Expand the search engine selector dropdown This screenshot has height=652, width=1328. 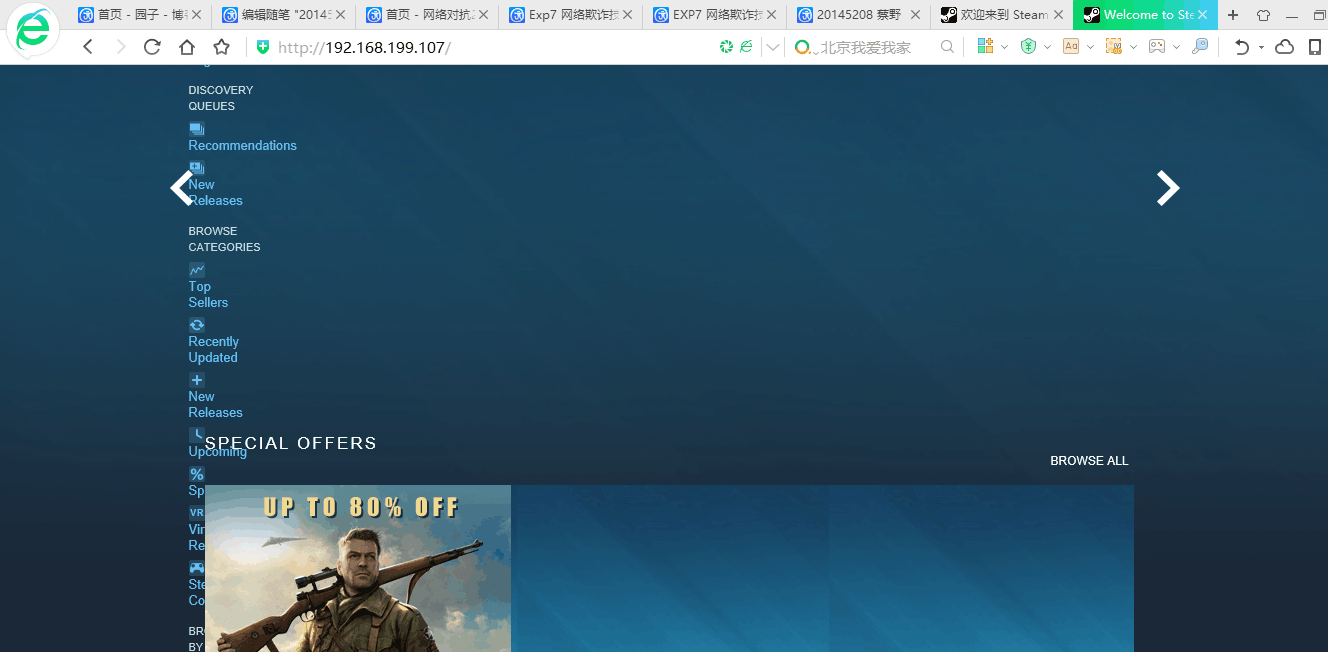(816, 48)
